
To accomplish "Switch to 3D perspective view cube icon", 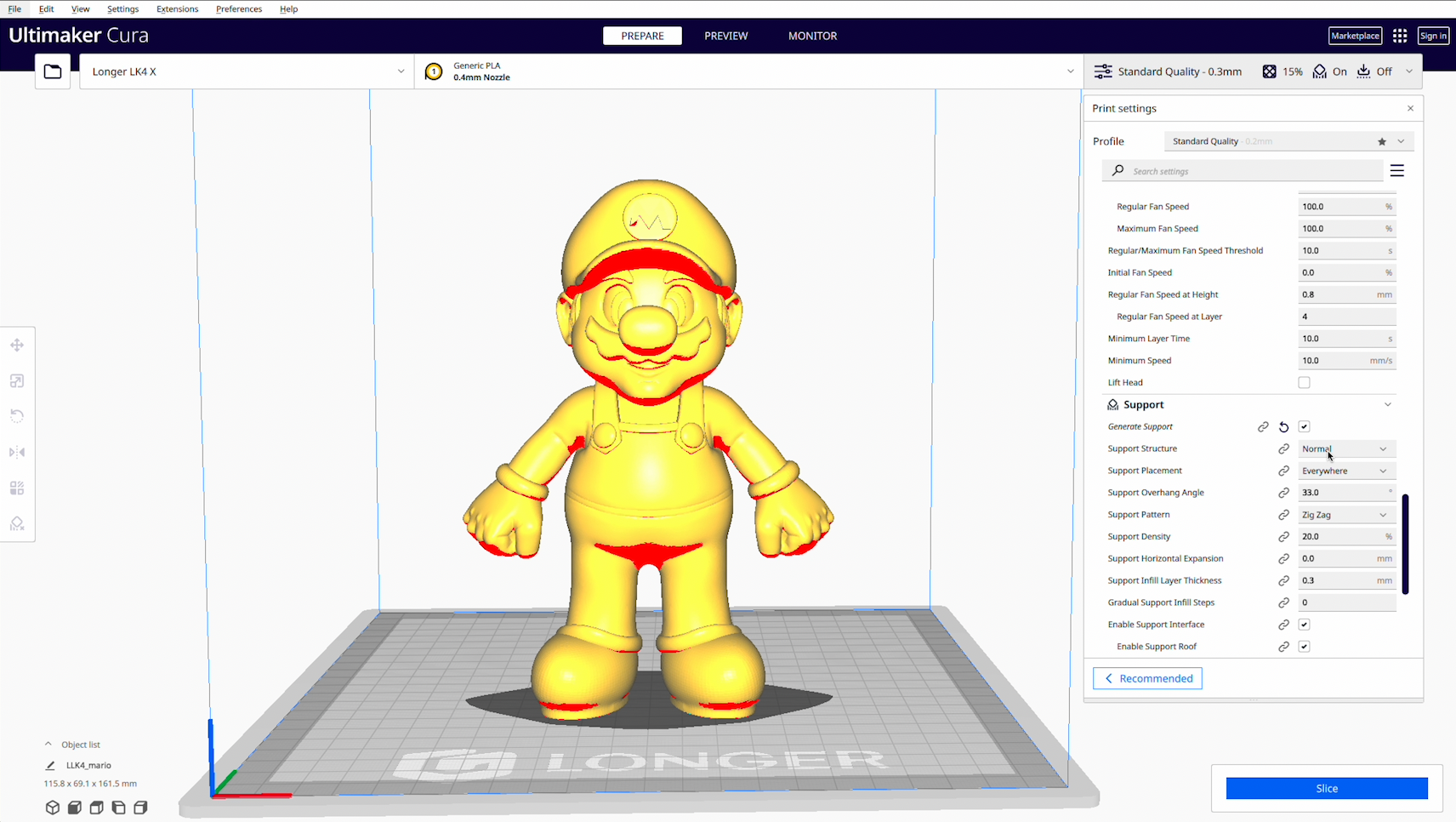I will click(x=53, y=808).
